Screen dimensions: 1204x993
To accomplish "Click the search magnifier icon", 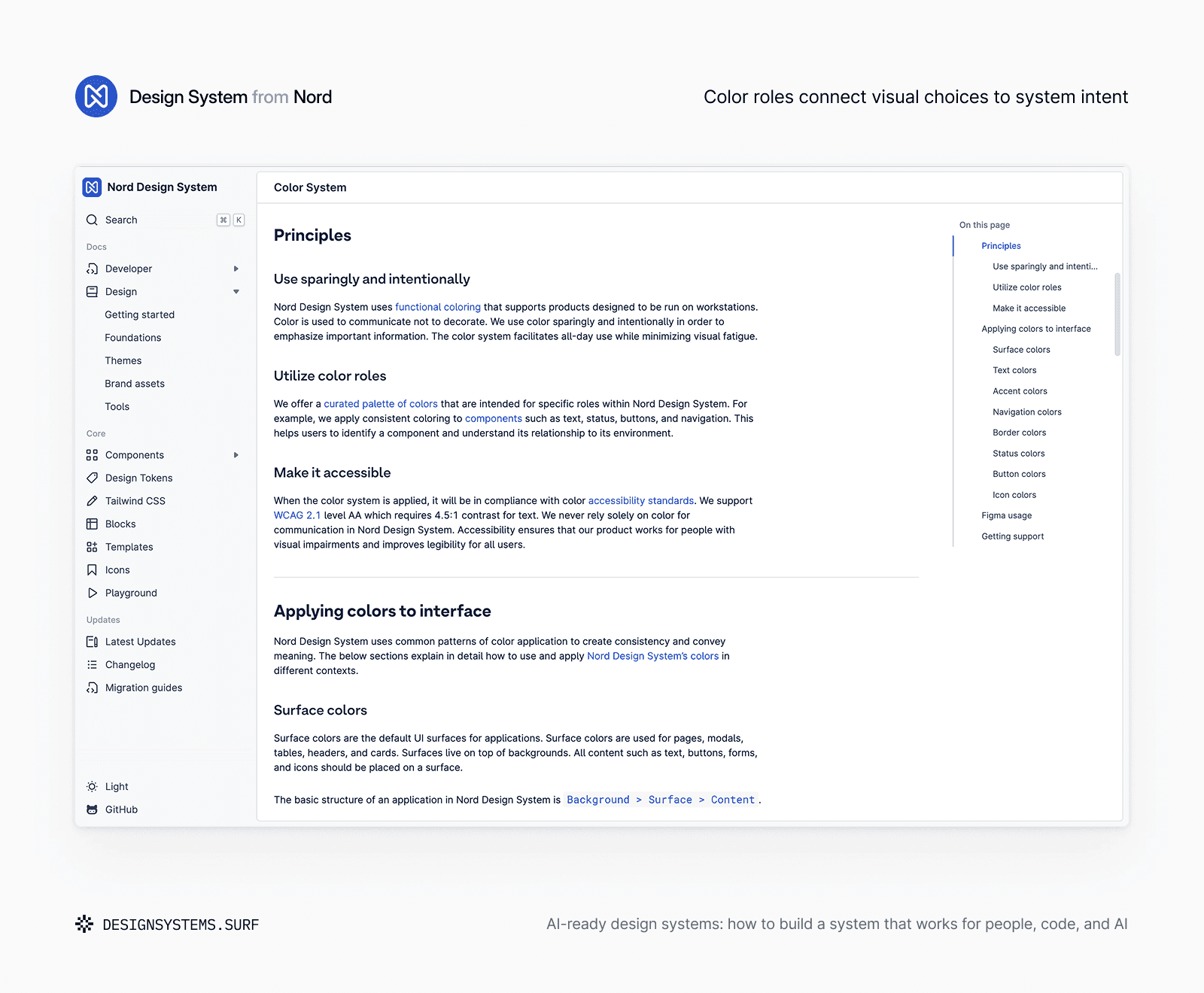I will tap(92, 220).
